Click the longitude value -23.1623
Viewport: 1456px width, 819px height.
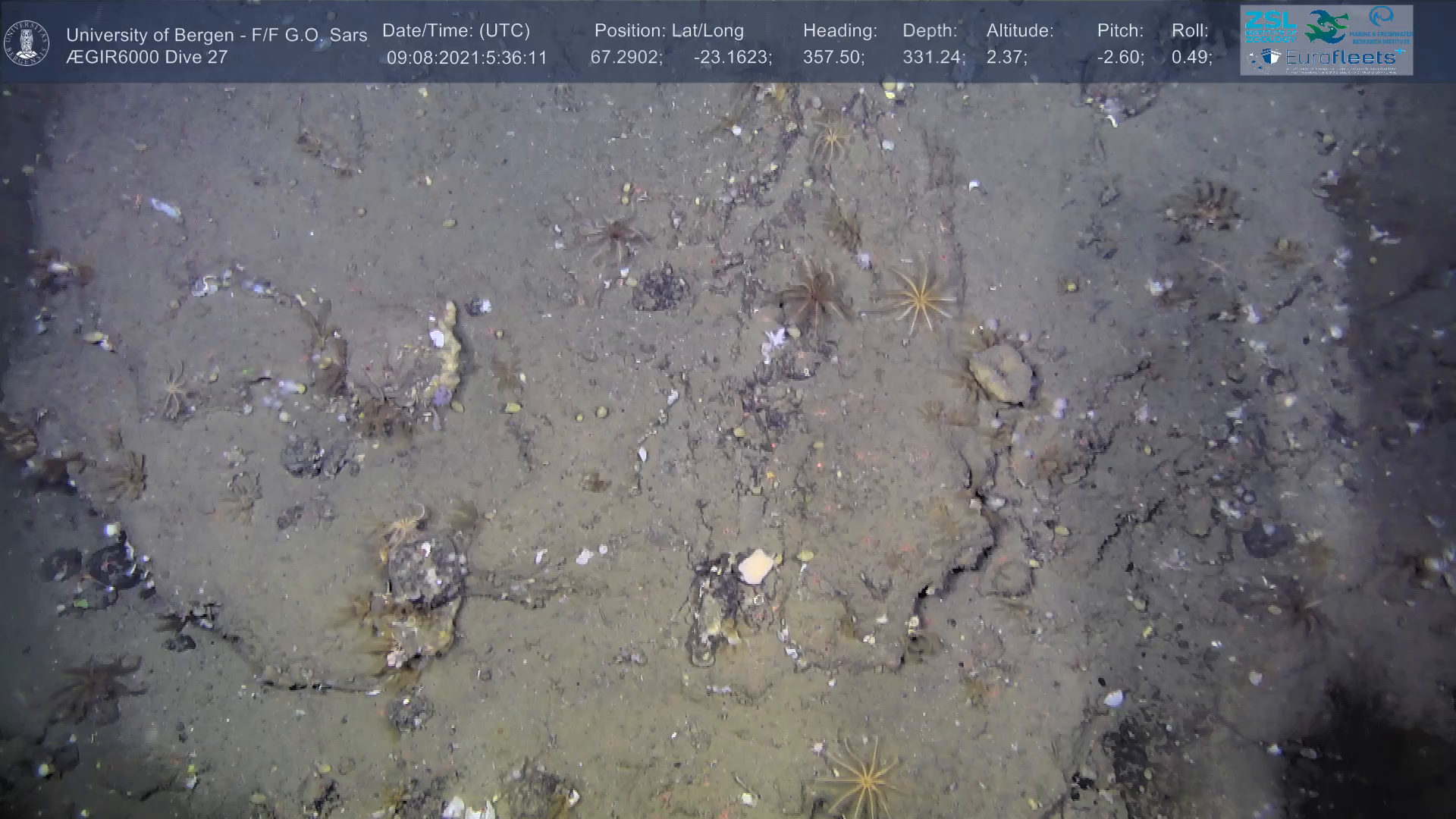[732, 58]
